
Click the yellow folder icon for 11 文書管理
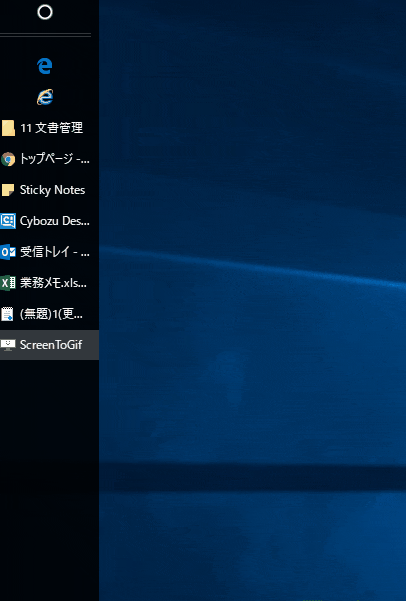(8, 128)
